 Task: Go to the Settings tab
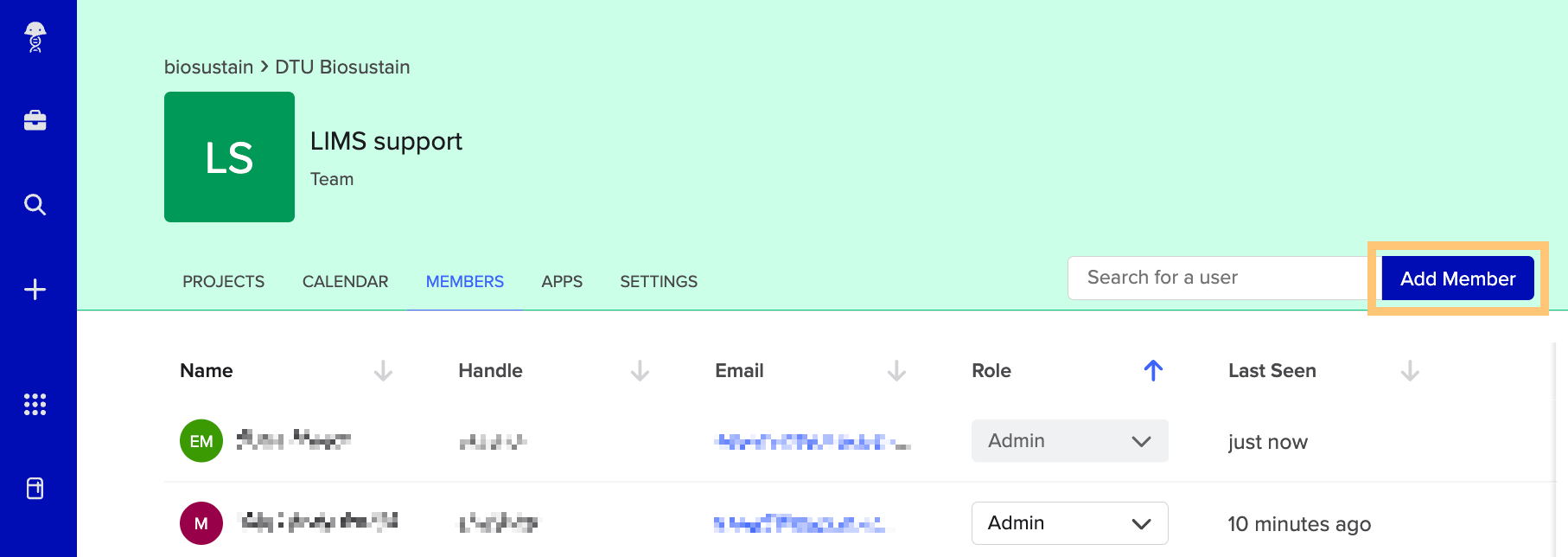659,282
